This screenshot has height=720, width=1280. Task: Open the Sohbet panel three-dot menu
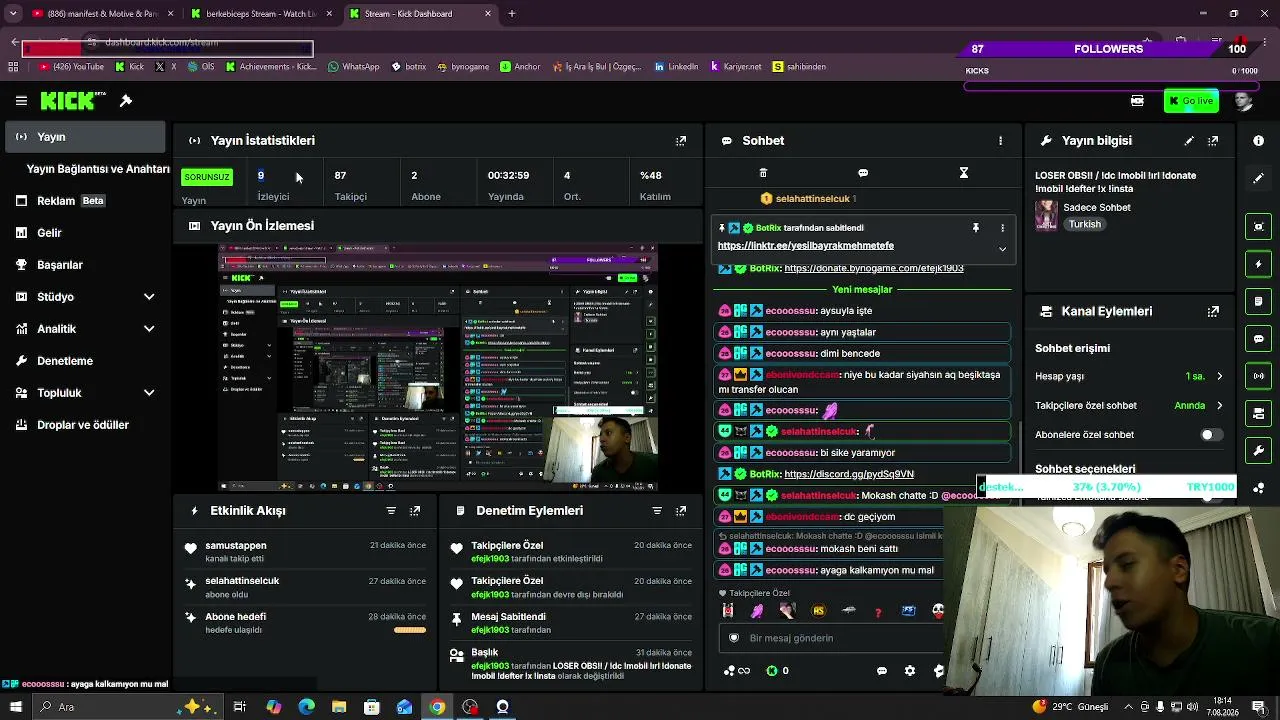click(1000, 141)
